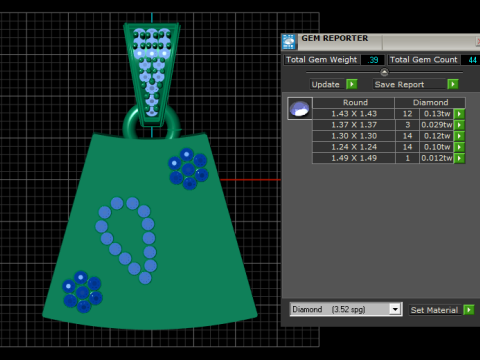Viewport: 480px width, 360px height.
Task: Click the Total Gem Count value field
Action: [471, 60]
